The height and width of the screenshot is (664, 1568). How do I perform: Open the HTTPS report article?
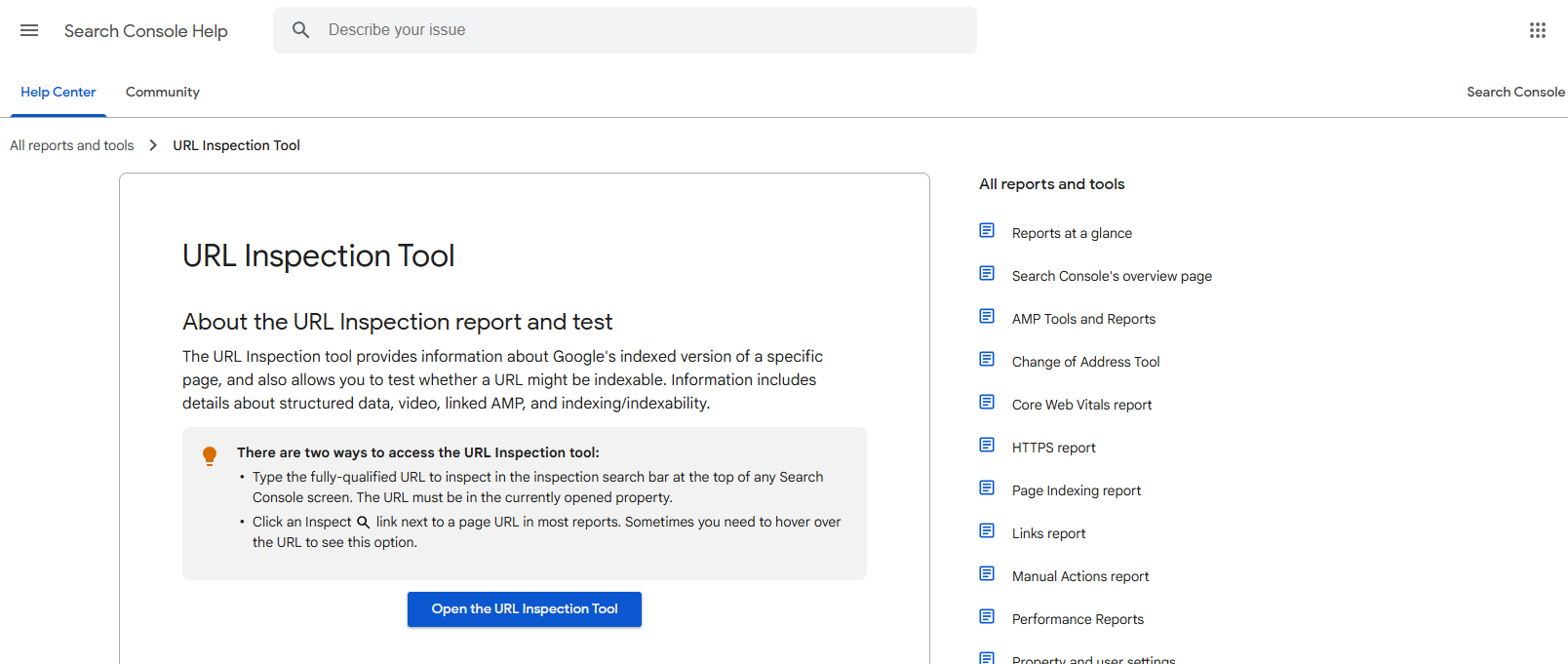[1054, 448]
